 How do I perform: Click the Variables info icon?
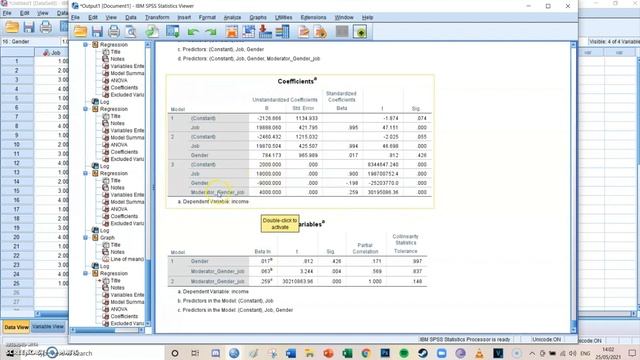pos(282,31)
